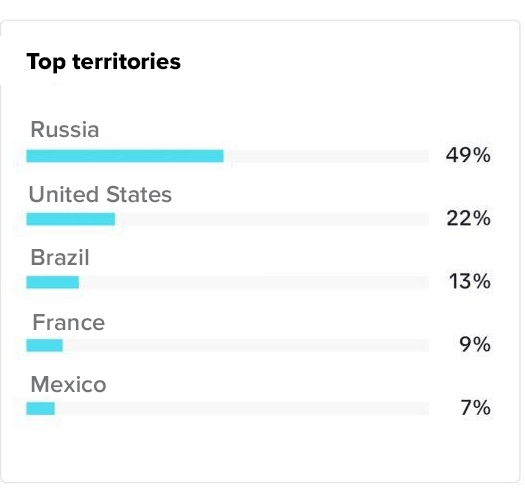Click the 13% value for Brazil
This screenshot has width=525, height=495.
(x=469, y=281)
